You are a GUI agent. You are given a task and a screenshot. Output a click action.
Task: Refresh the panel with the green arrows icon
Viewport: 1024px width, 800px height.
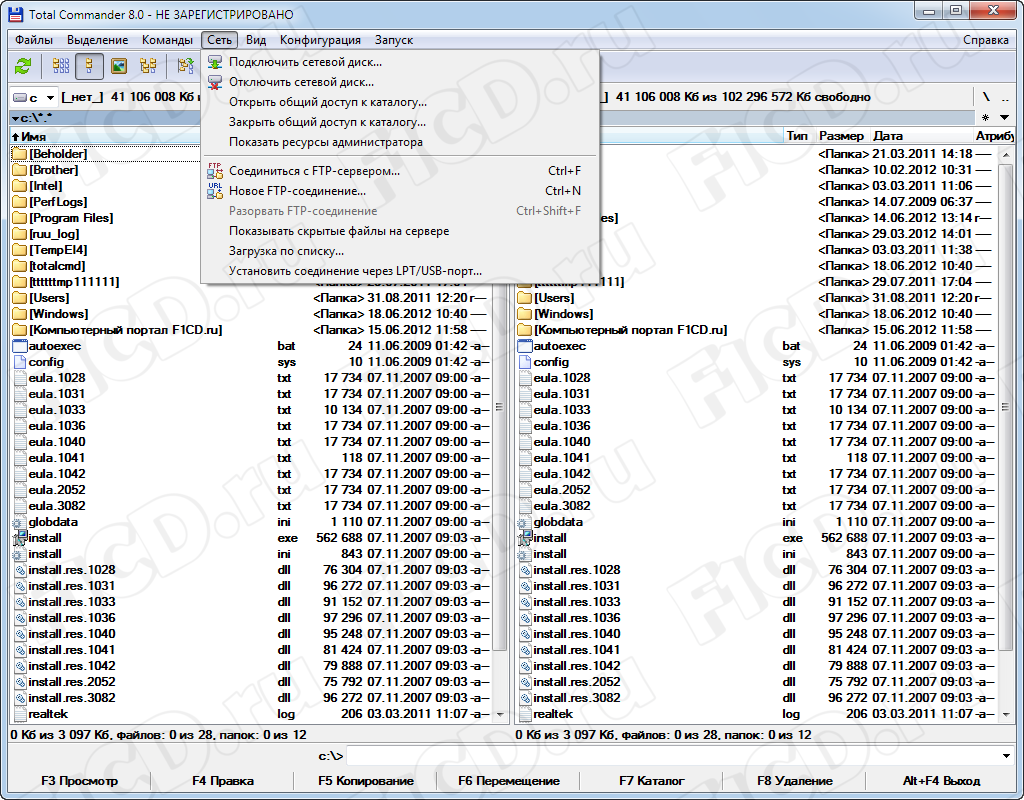[24, 66]
